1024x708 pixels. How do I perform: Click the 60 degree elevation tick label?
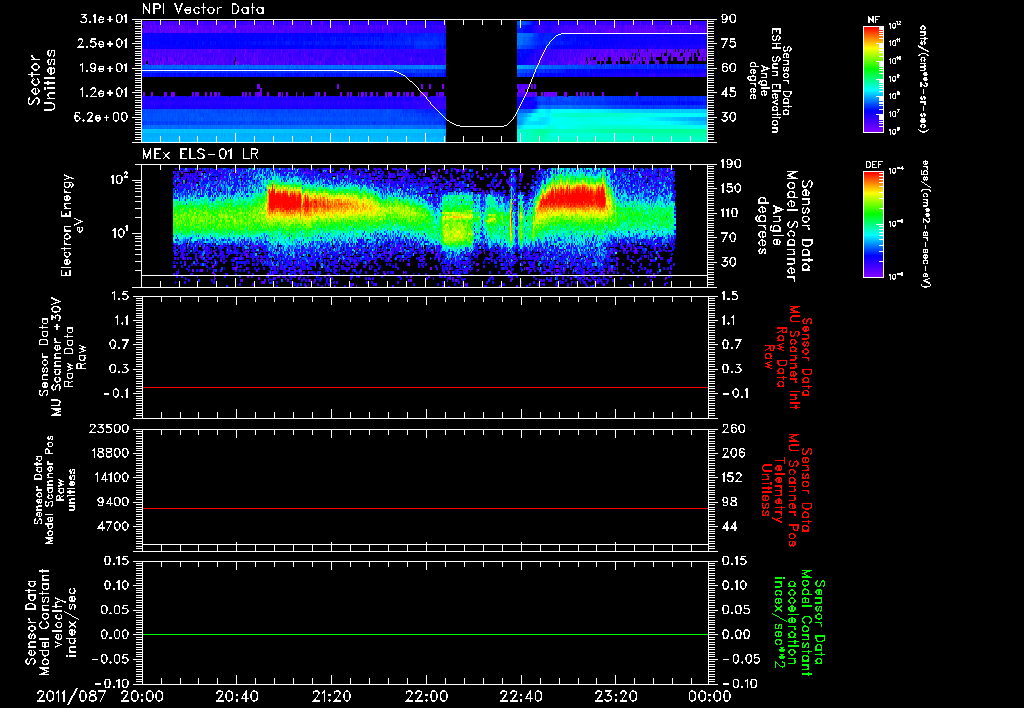point(729,68)
